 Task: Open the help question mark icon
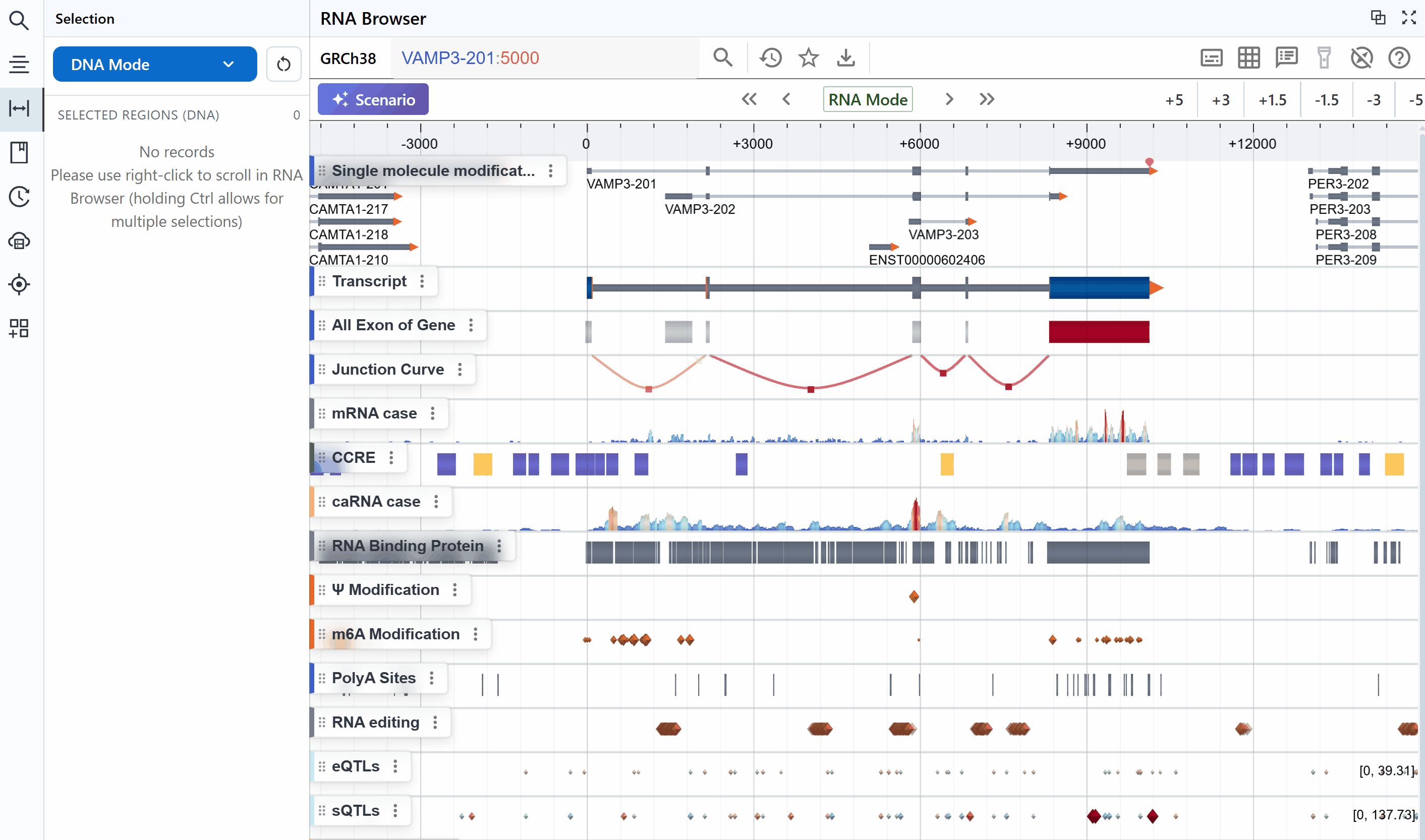(1399, 58)
